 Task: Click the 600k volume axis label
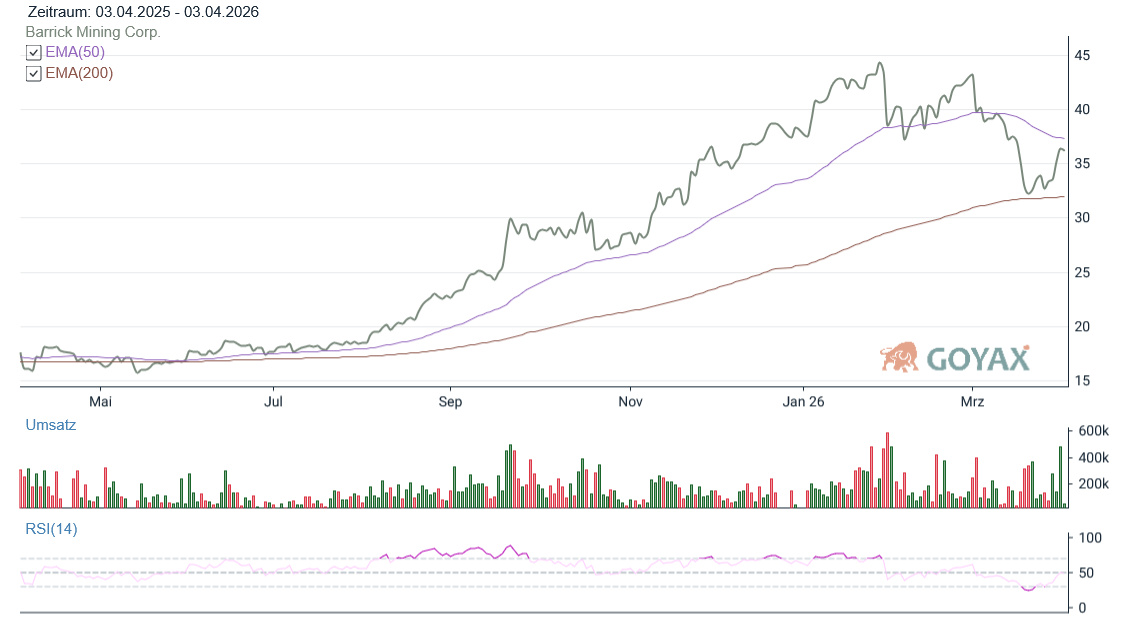coord(1092,431)
